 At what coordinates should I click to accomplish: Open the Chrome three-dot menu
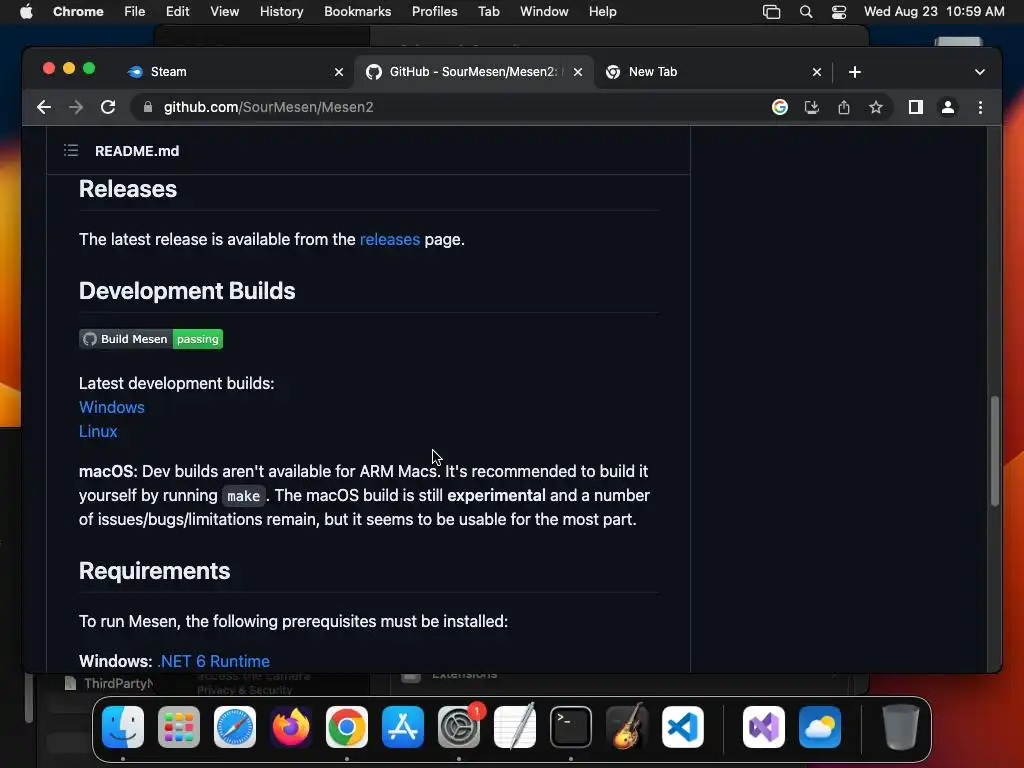(x=980, y=107)
